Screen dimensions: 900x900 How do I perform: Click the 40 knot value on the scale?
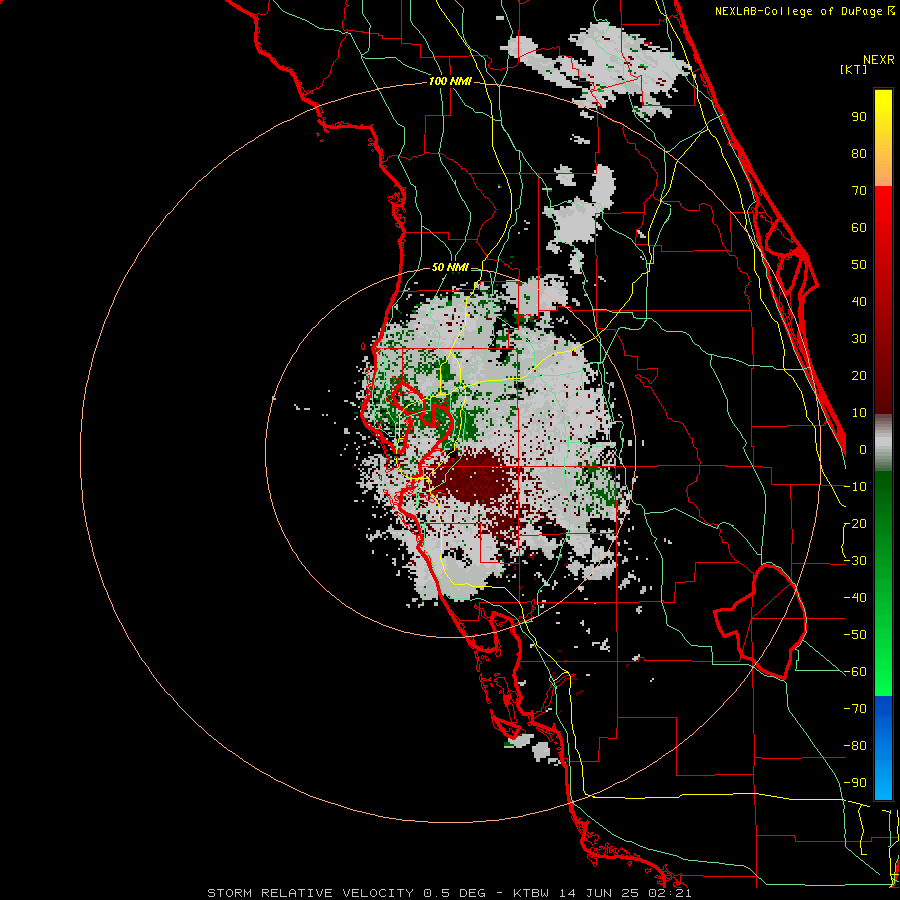[859, 302]
